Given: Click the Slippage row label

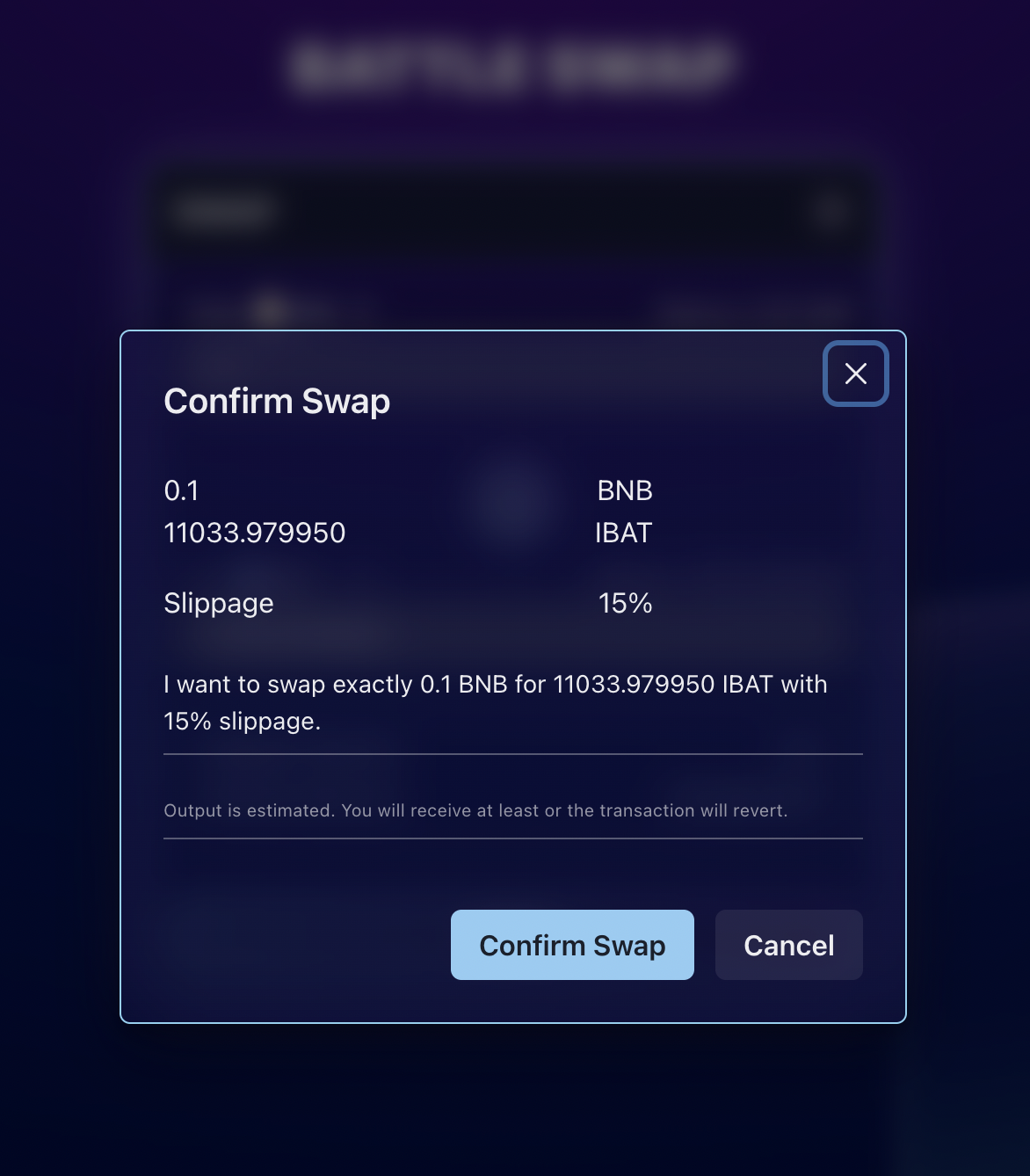Looking at the screenshot, I should [x=219, y=603].
